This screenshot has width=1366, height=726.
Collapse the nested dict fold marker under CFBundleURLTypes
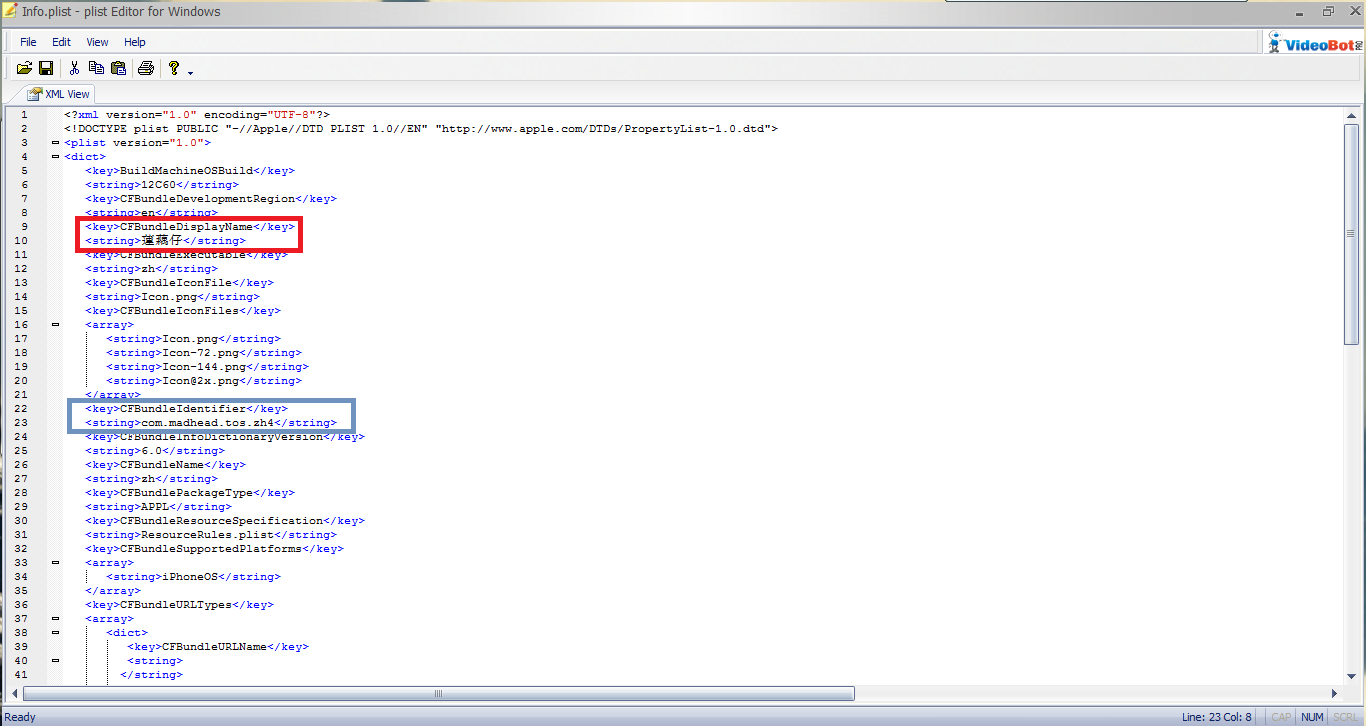click(x=55, y=633)
